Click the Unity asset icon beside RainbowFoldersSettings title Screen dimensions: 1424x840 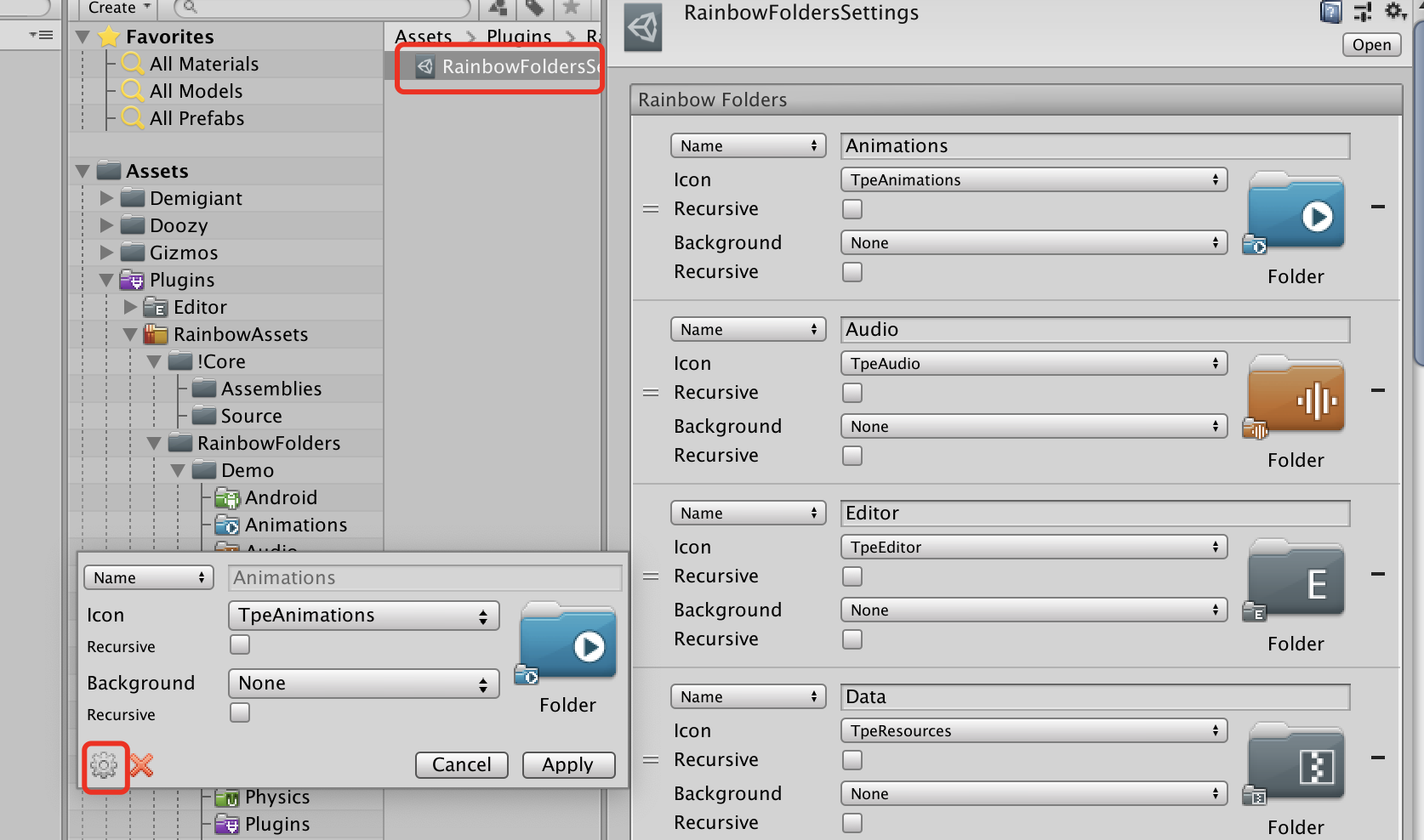pos(643,28)
